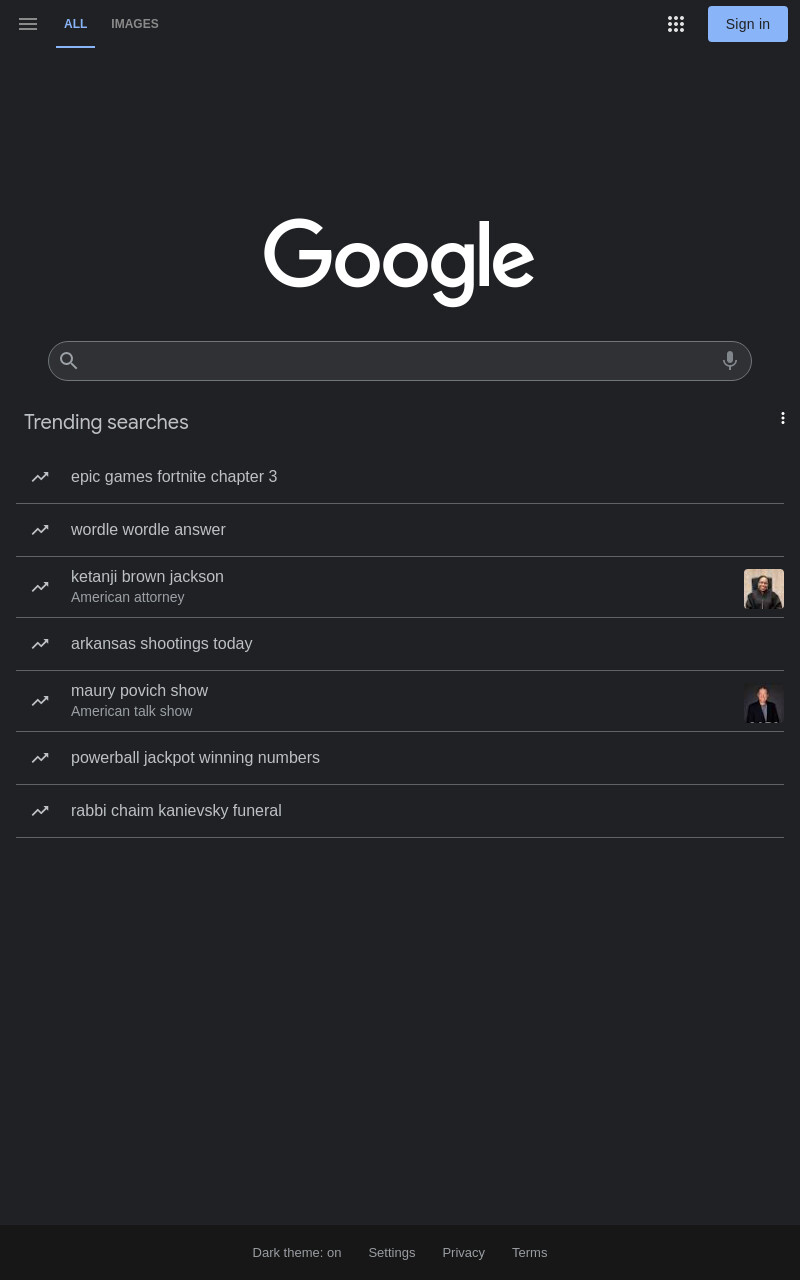Image resolution: width=800 pixels, height=1280 pixels.
Task: Open Maury Povich show thumbnail
Action: click(x=764, y=703)
